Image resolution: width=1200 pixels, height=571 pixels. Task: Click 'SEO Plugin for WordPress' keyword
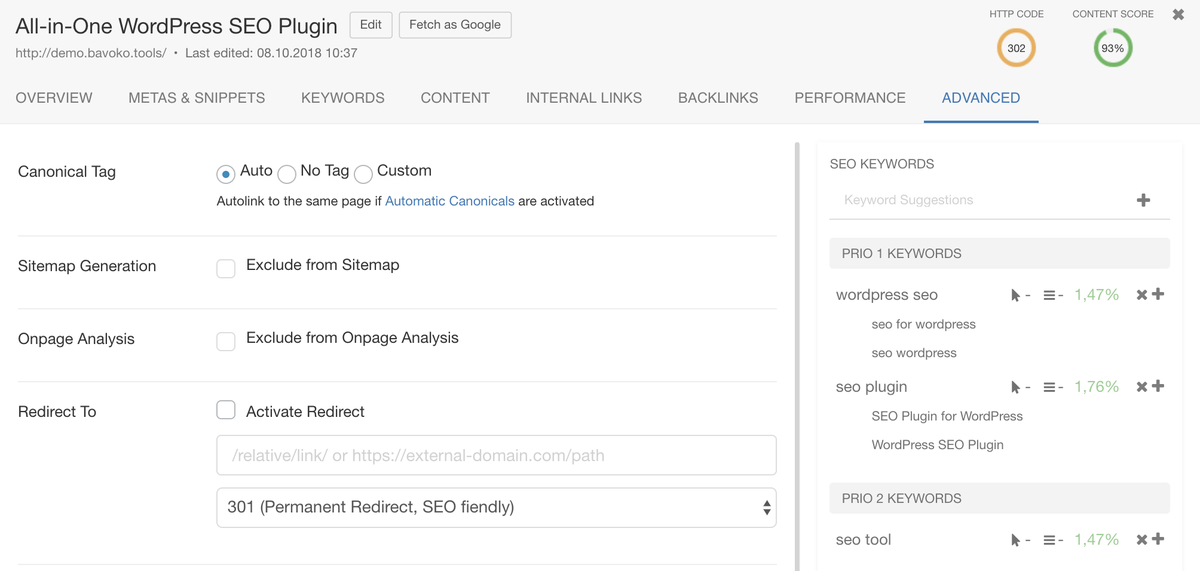pyautogui.click(x=947, y=416)
